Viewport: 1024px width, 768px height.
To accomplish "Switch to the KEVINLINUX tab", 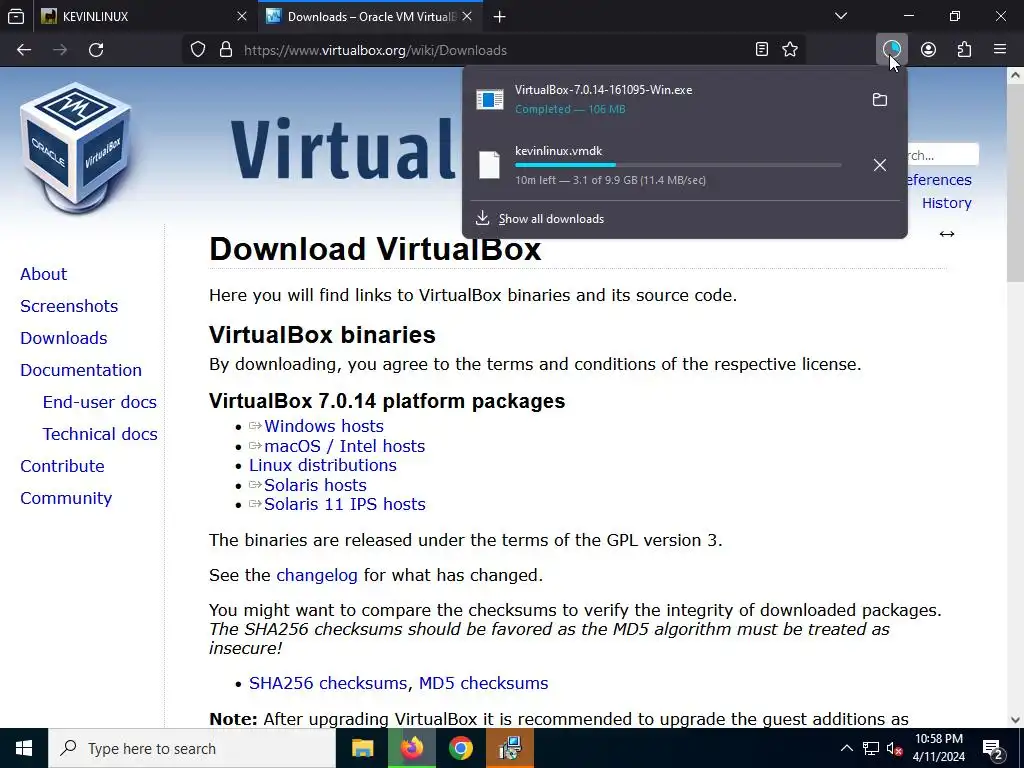I will [x=144, y=16].
